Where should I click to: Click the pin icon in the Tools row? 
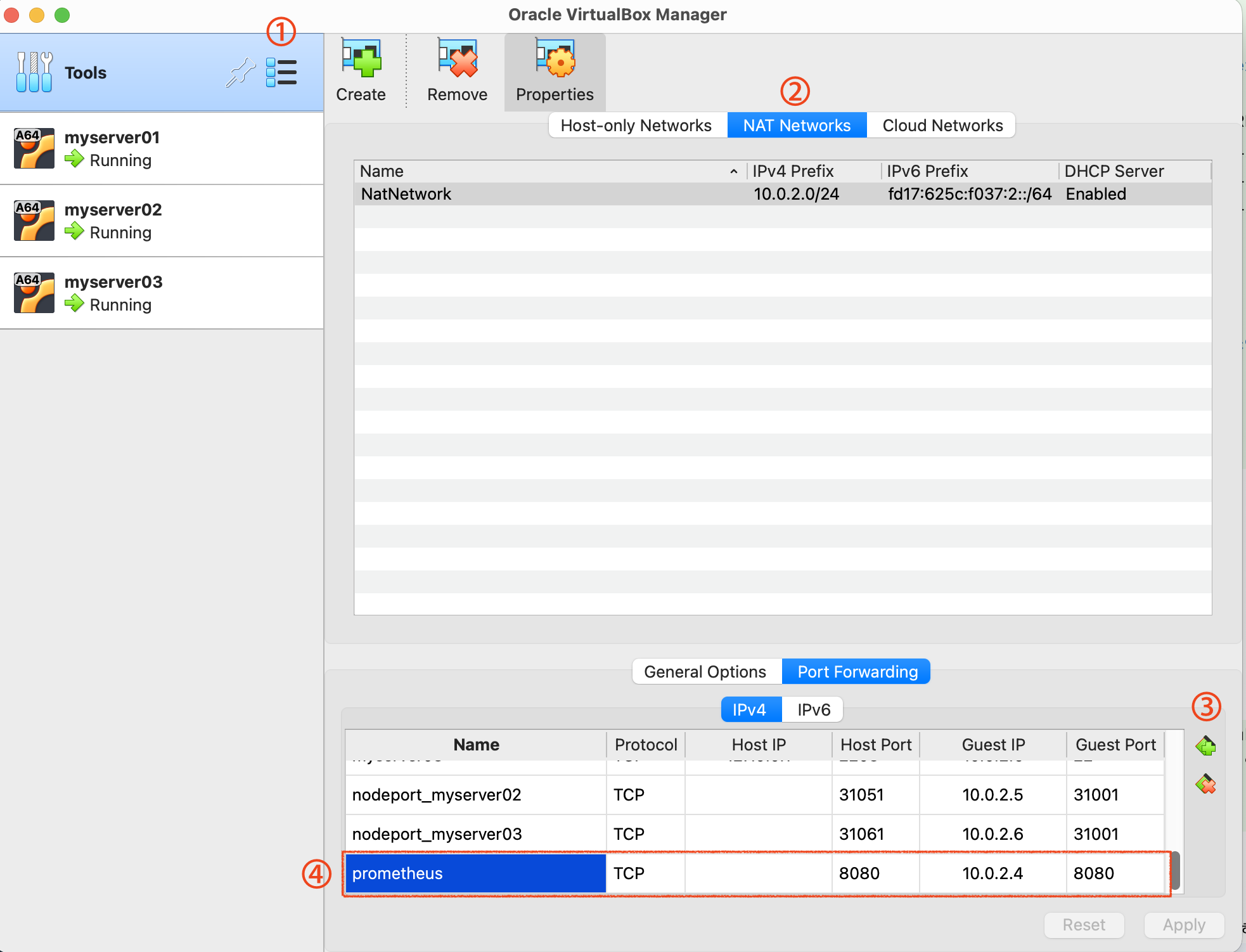(x=241, y=73)
